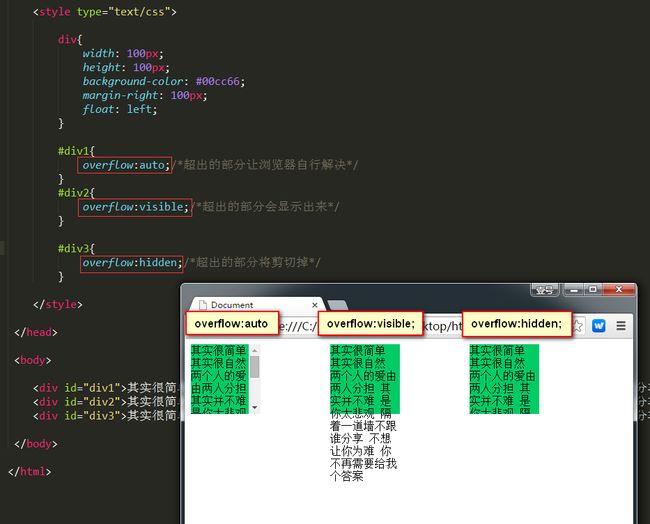This screenshot has height=524, width=650.
Task: Click the #div2 selector in the editor
Action: (x=73, y=193)
